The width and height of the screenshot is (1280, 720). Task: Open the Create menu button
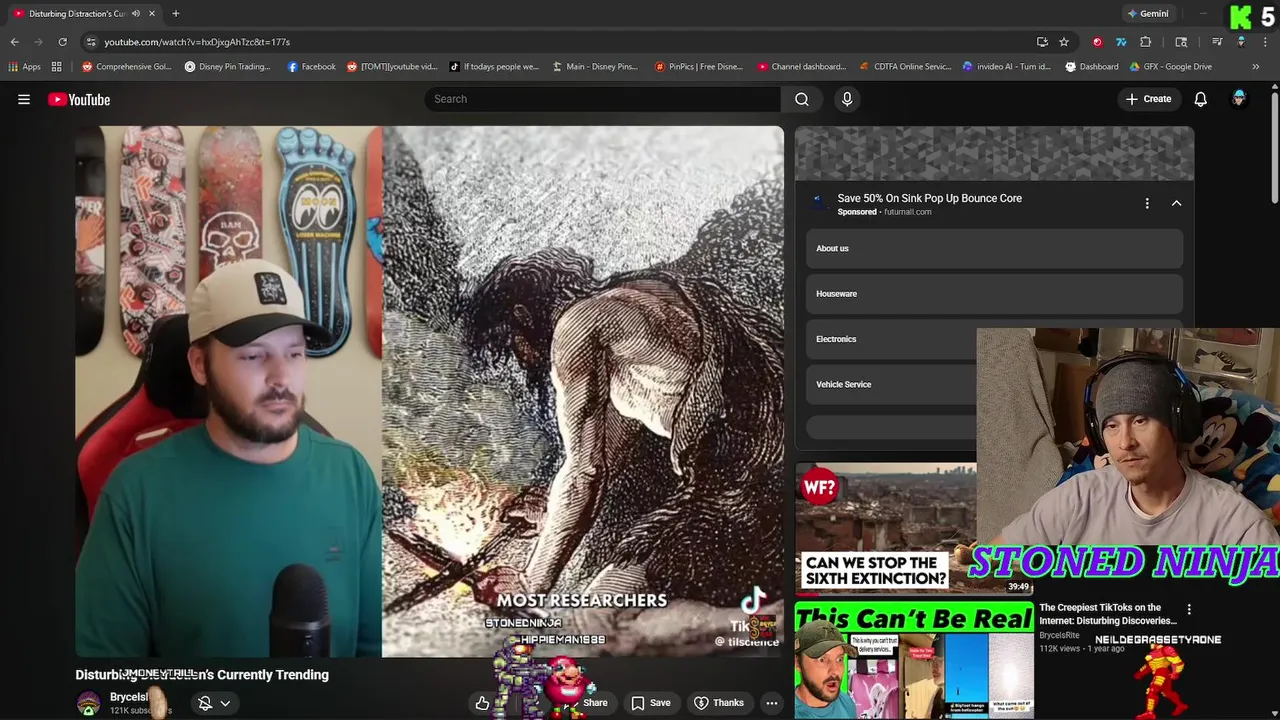click(x=1148, y=99)
